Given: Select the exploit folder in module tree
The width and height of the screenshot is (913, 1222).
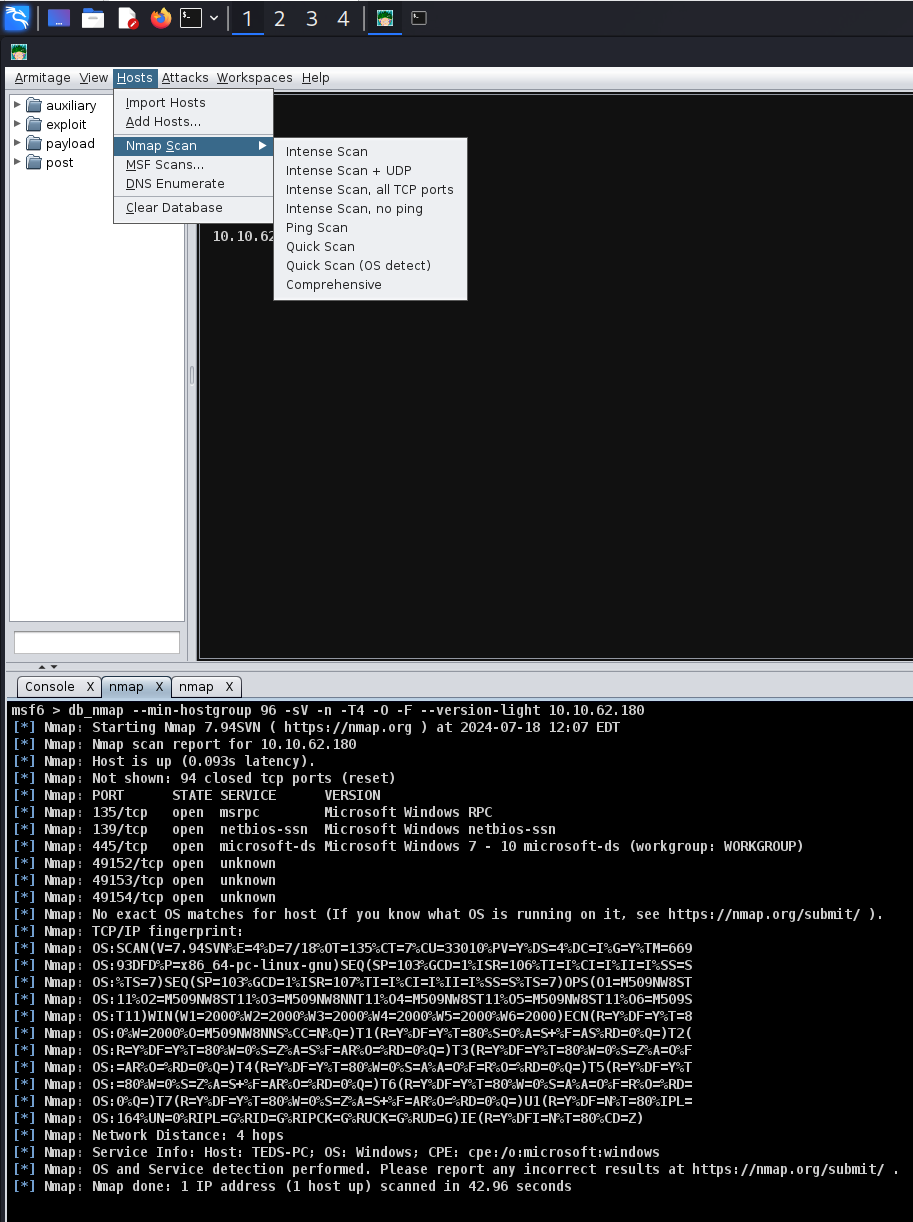Looking at the screenshot, I should [x=57, y=124].
